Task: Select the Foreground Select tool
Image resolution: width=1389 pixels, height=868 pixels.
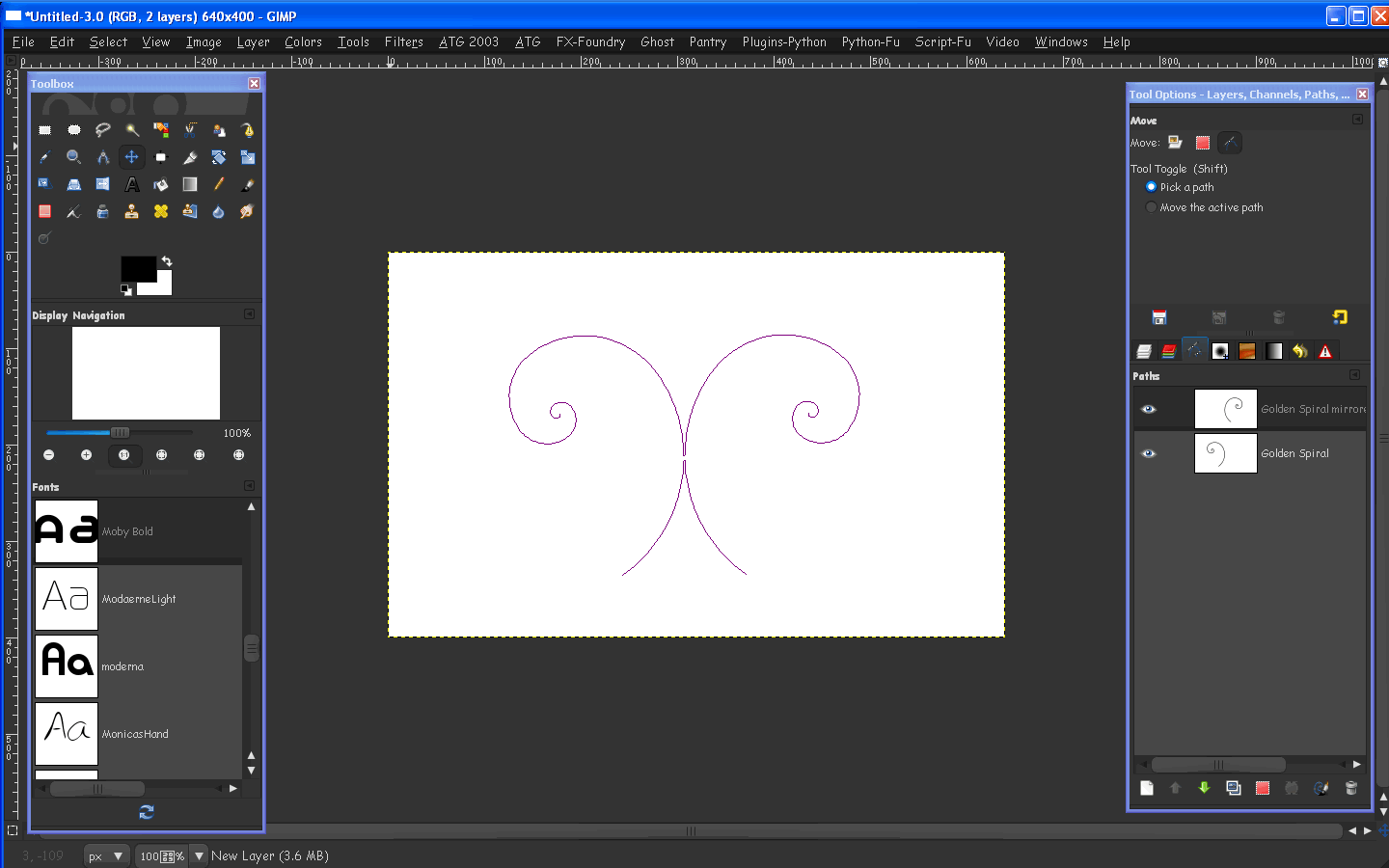Action: [x=218, y=129]
